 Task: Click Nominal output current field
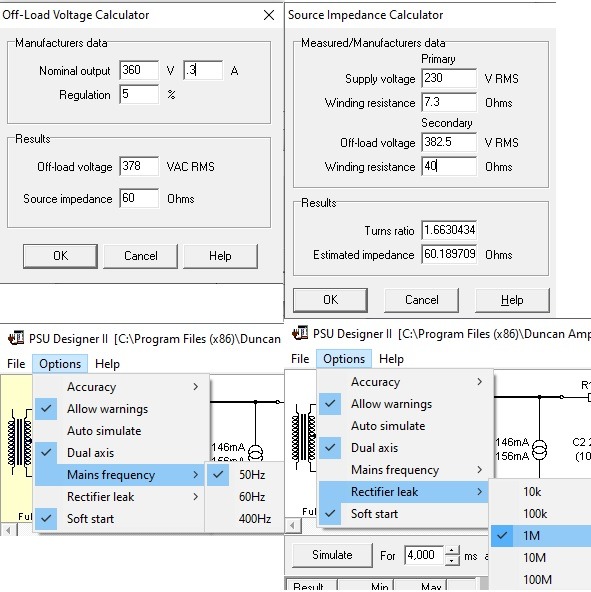coord(203,70)
